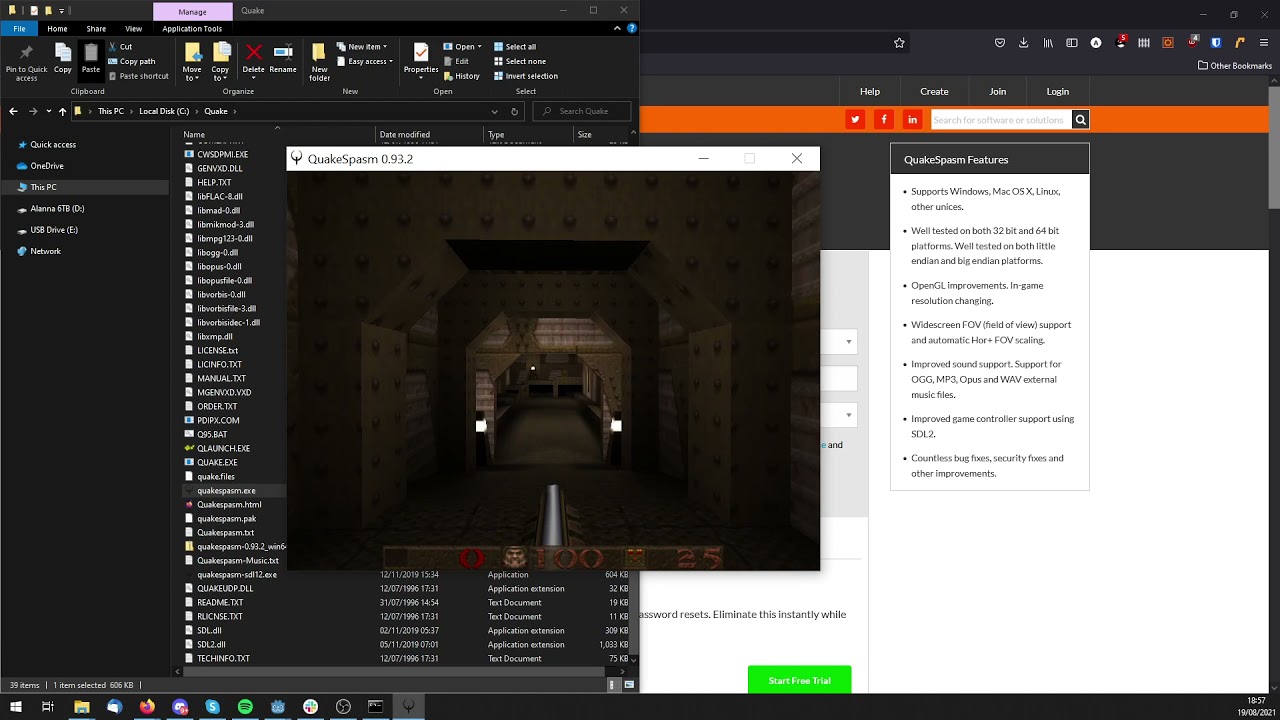Click Select all in ribbon
The image size is (1280, 720).
pyautogui.click(x=514, y=47)
